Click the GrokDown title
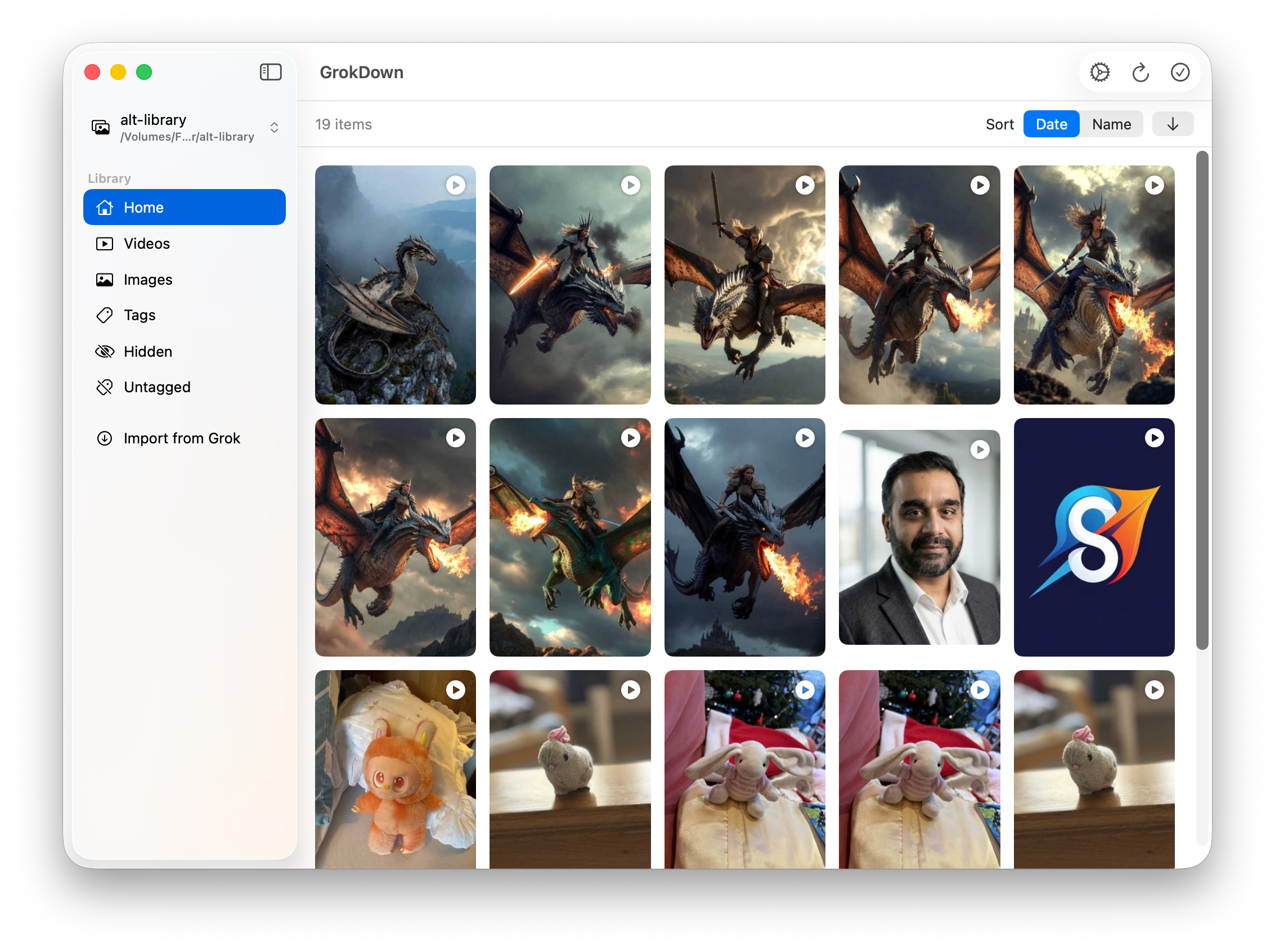 click(361, 72)
